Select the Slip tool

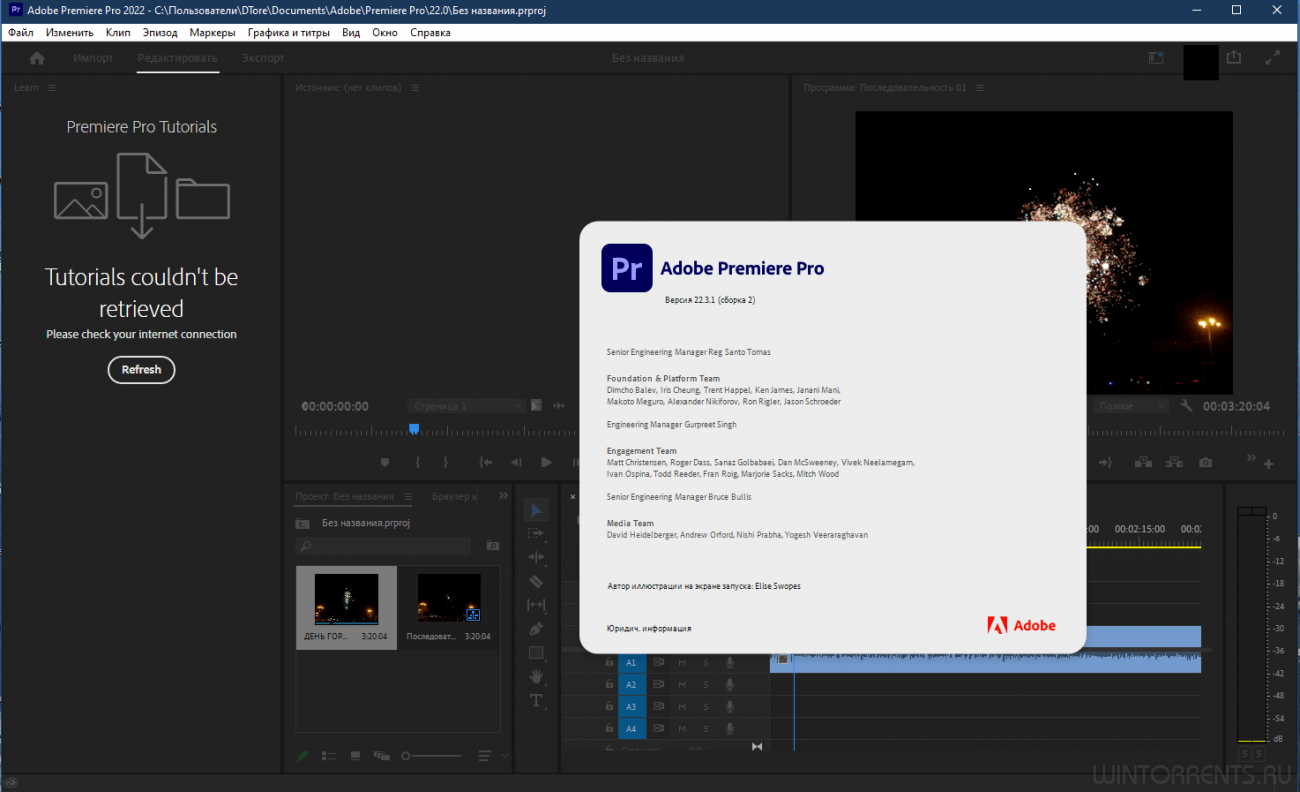pyautogui.click(x=536, y=605)
